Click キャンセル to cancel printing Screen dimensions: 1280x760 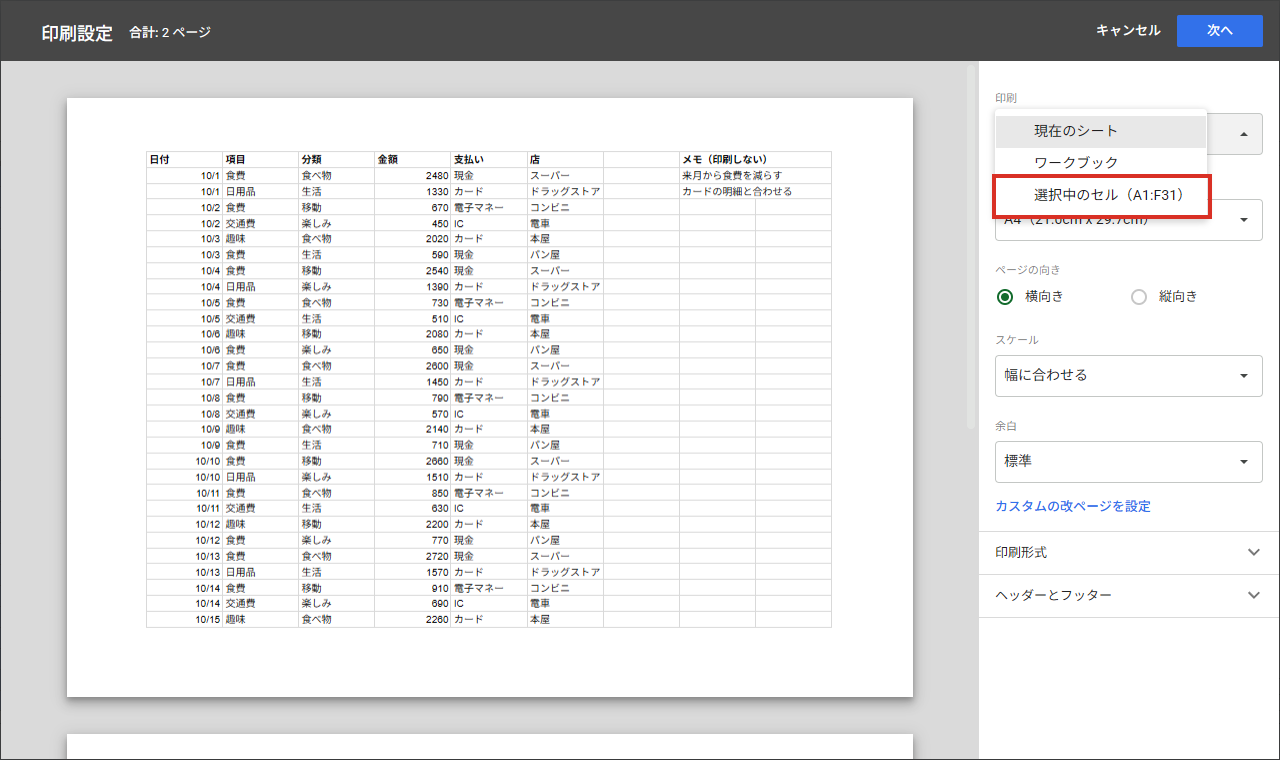pyautogui.click(x=1128, y=31)
